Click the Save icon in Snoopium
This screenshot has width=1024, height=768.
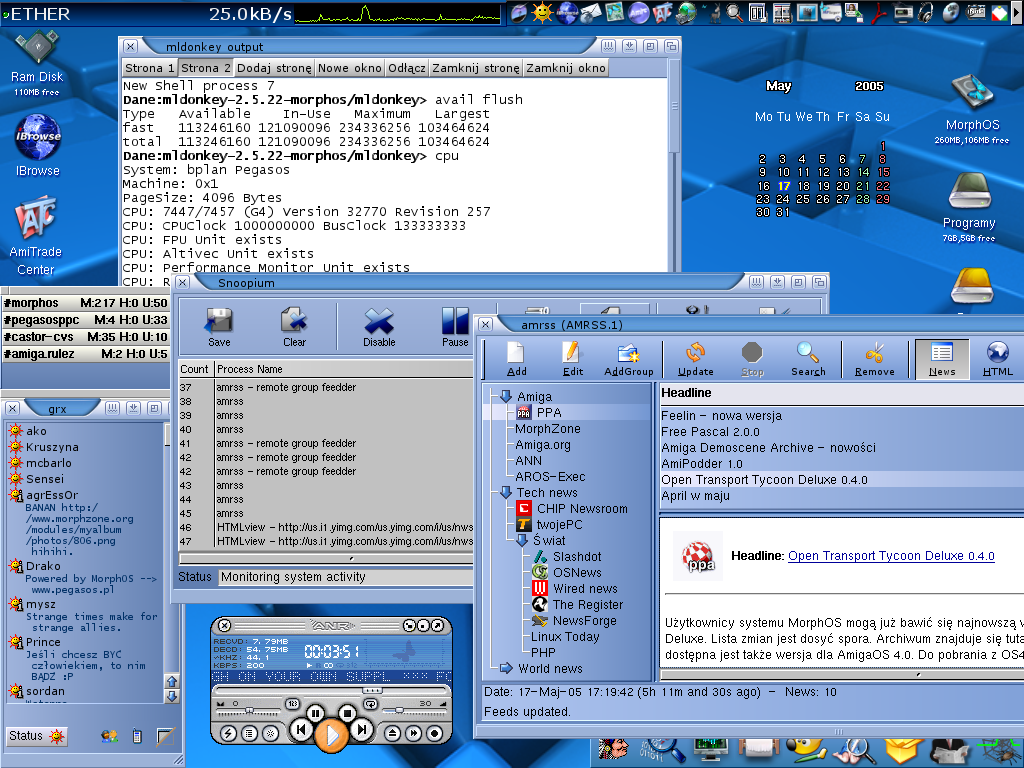pos(219,327)
